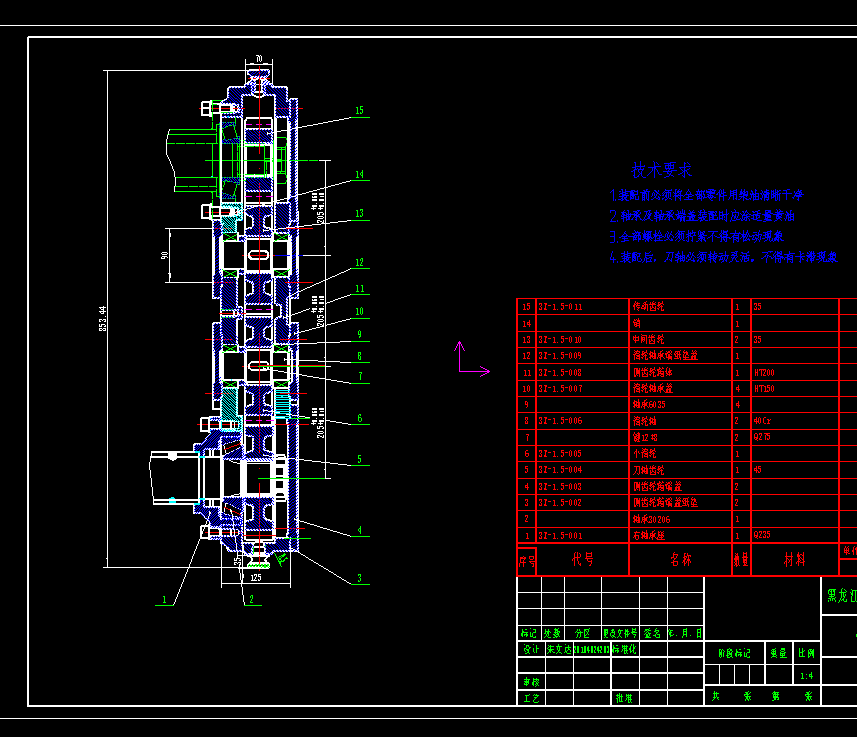Click the magenta UCS axis icon

(x=472, y=359)
